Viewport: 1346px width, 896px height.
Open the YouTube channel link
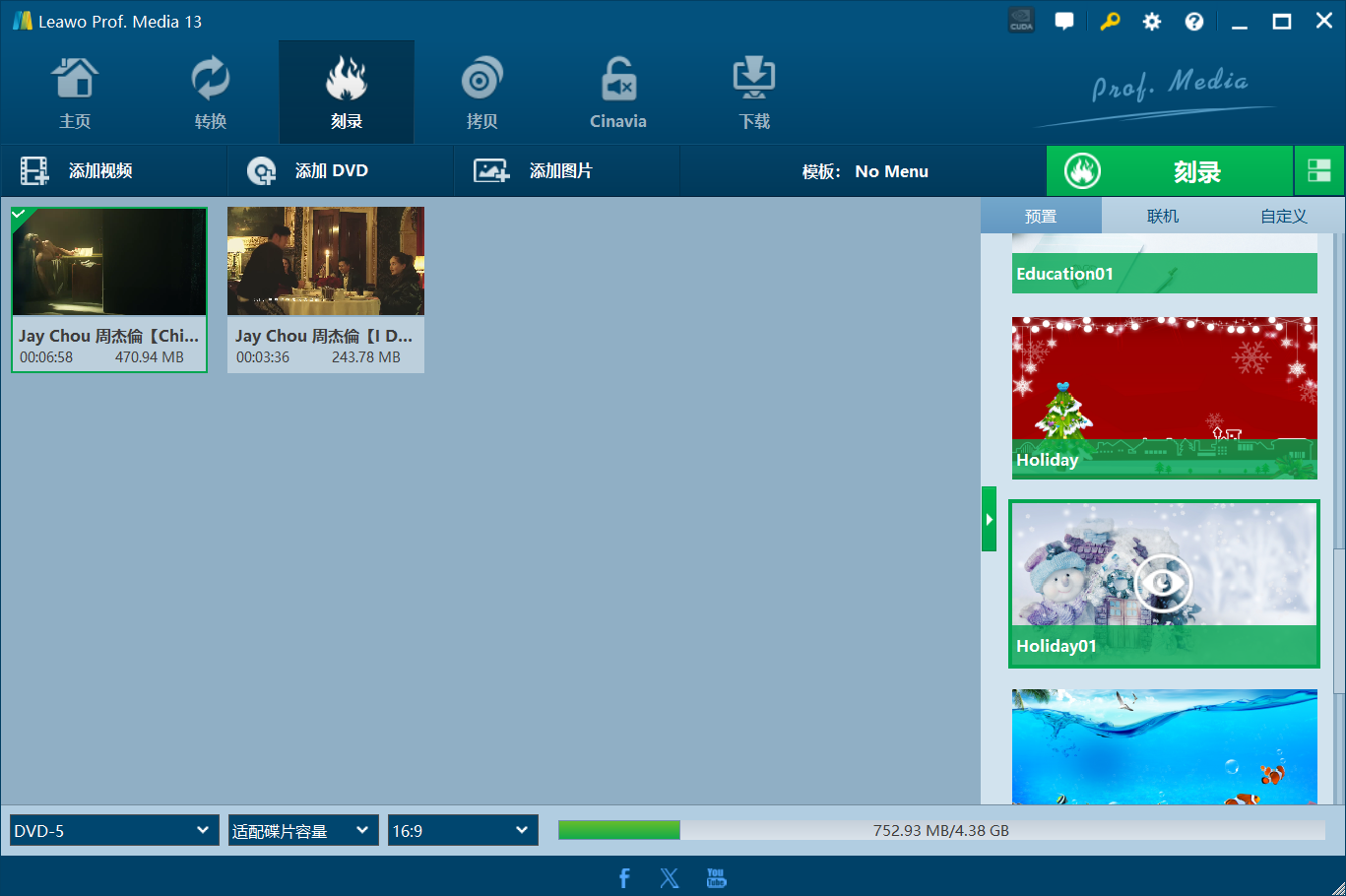click(716, 878)
